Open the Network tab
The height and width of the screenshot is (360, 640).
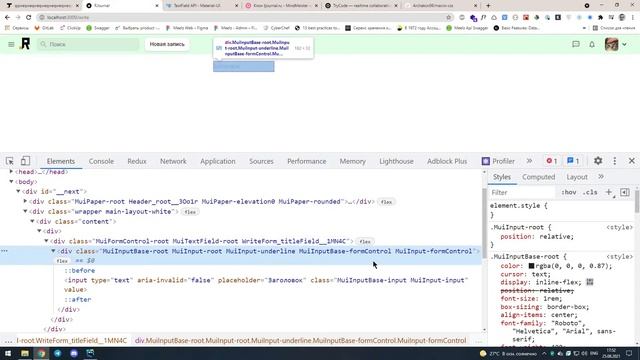pos(173,161)
